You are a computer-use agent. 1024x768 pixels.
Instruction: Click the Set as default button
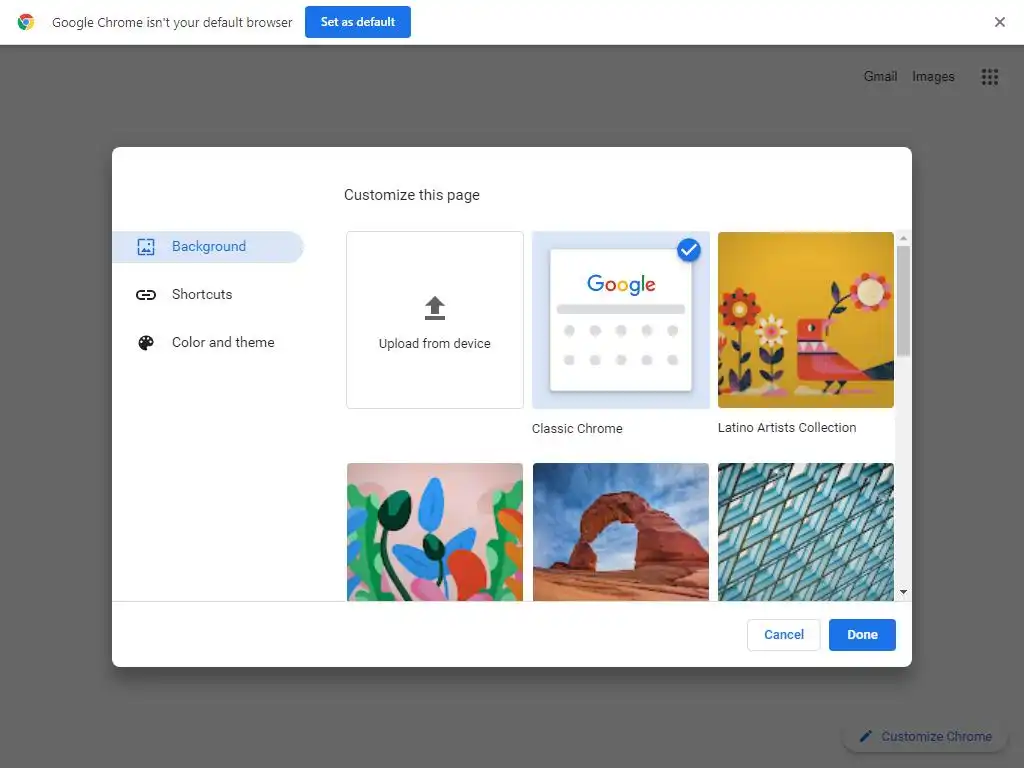pyautogui.click(x=357, y=22)
